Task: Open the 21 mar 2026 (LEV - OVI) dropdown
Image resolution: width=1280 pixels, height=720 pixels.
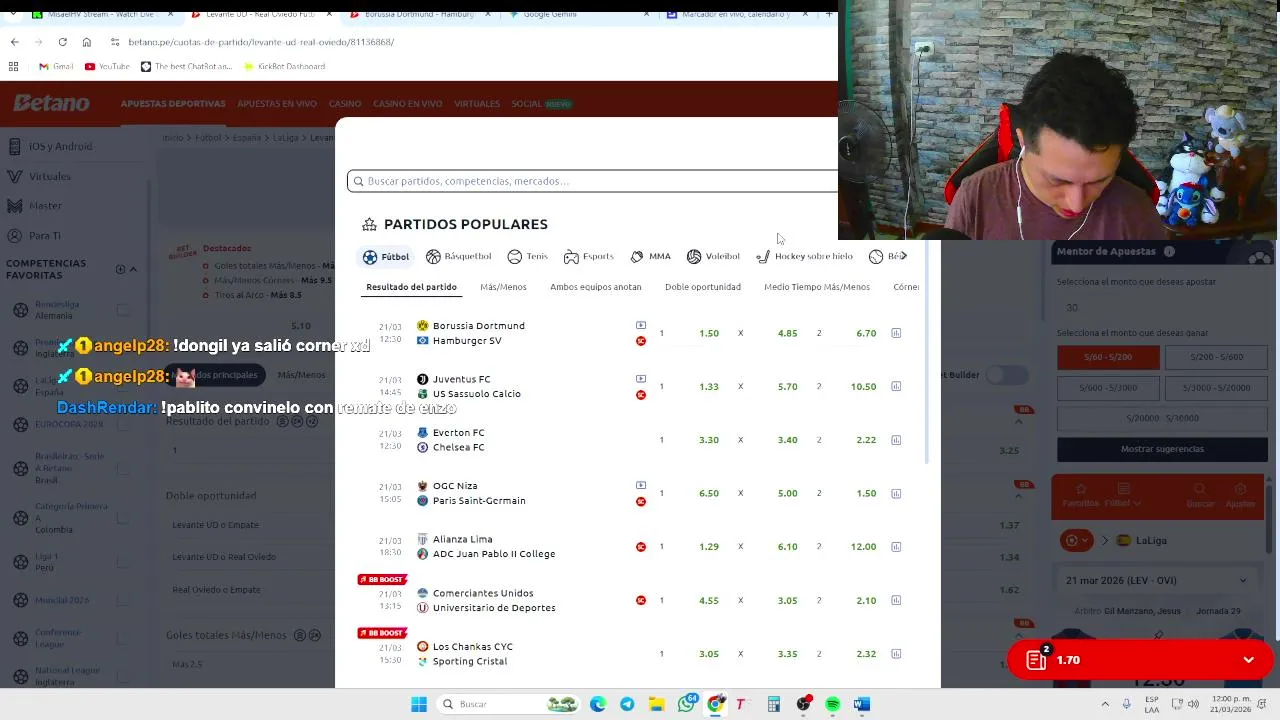Action: coord(1157,580)
